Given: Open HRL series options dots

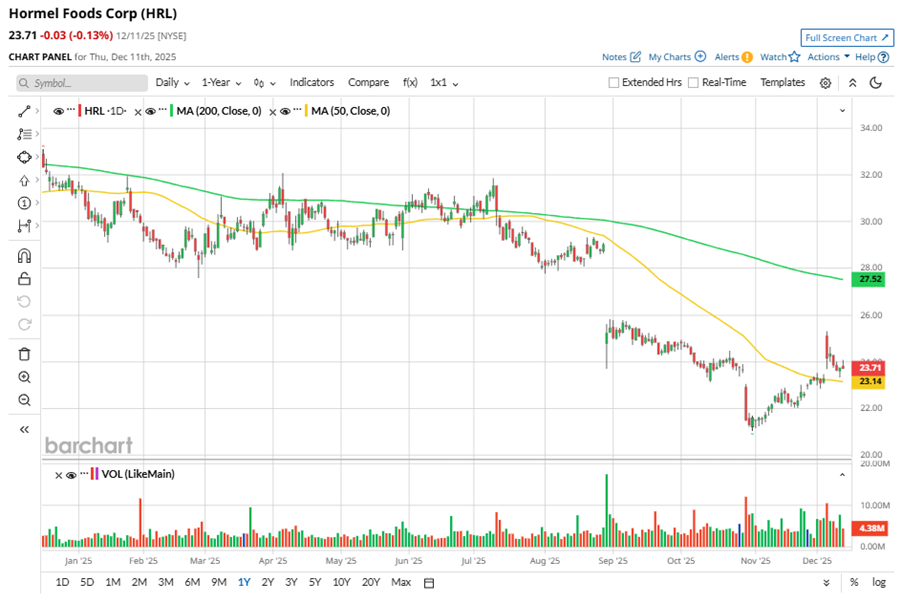Looking at the screenshot, I should tap(71, 109).
